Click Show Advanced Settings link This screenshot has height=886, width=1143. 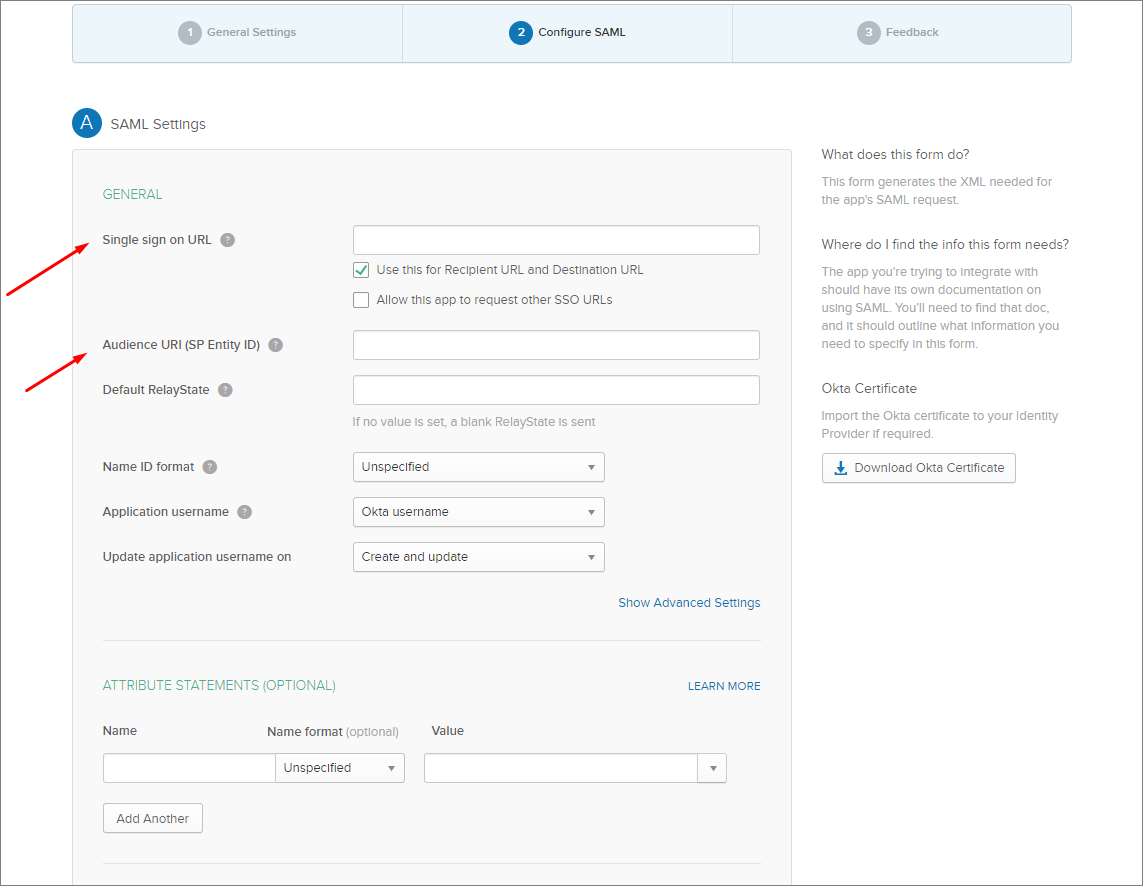689,603
